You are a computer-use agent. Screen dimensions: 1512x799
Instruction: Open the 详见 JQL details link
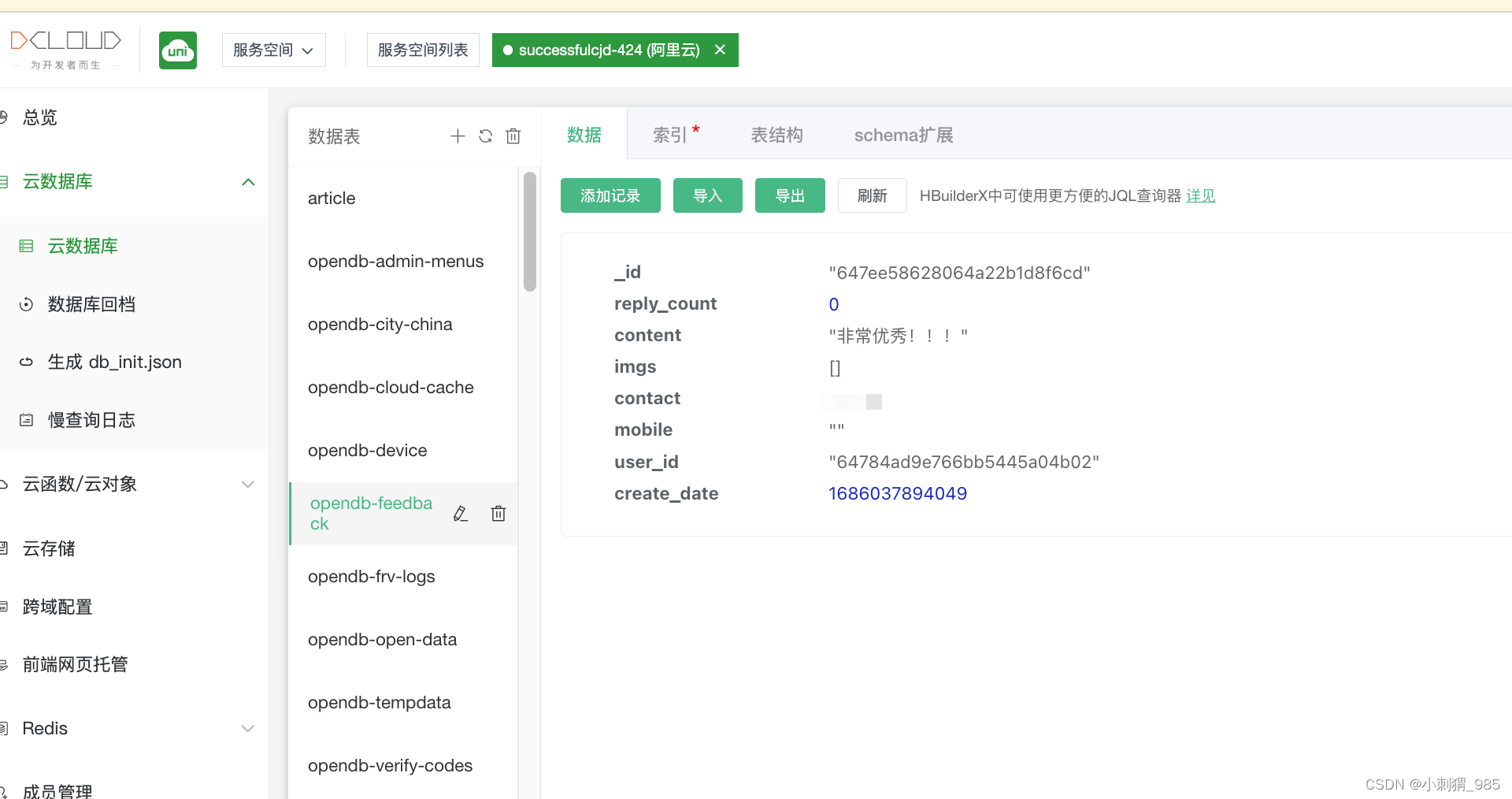click(1200, 195)
